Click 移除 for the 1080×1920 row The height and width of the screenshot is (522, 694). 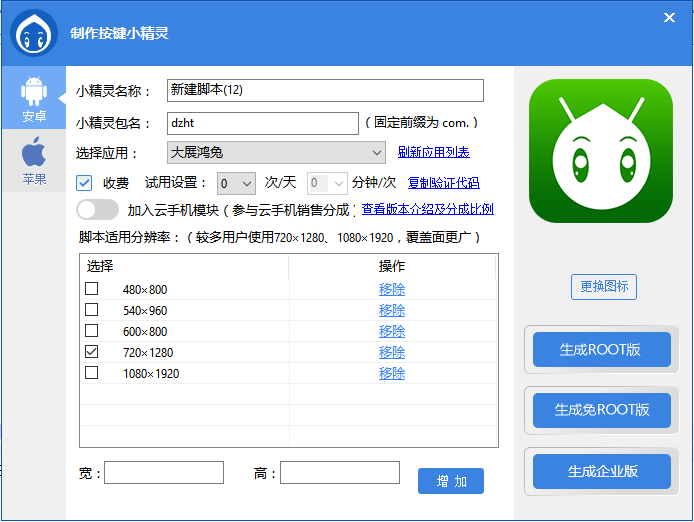(392, 374)
